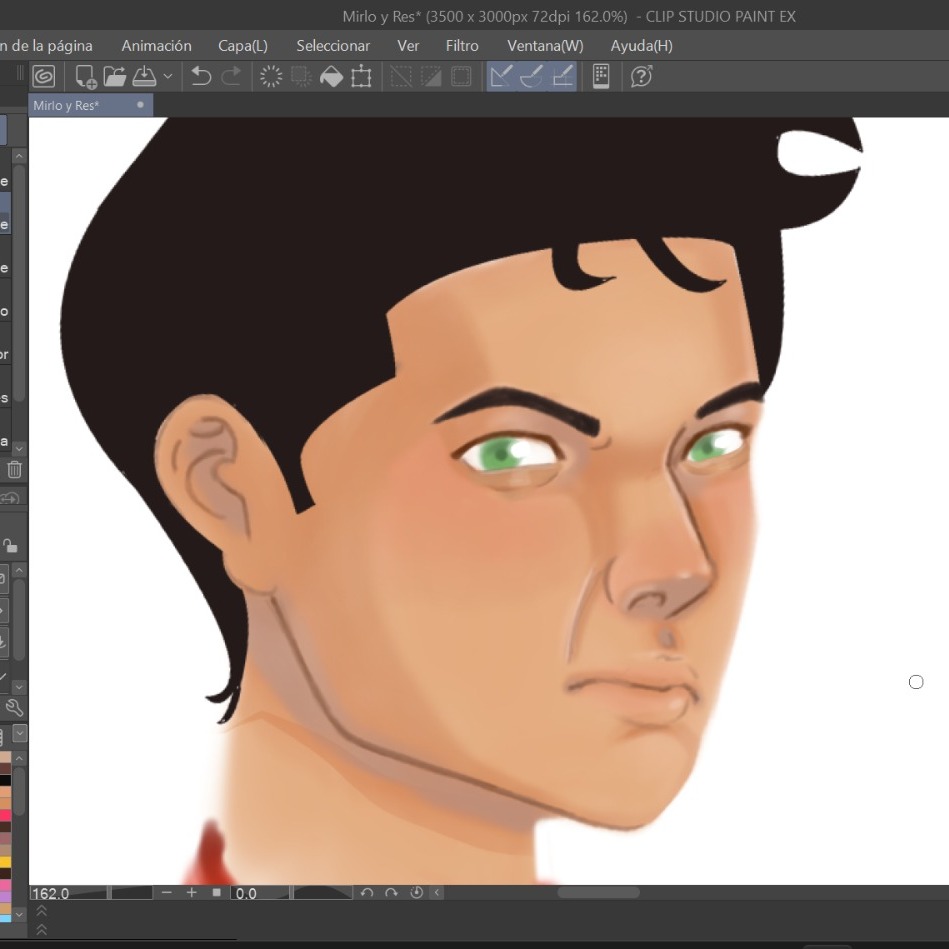The height and width of the screenshot is (949, 949).
Task: Undo the last action
Action: [201, 76]
